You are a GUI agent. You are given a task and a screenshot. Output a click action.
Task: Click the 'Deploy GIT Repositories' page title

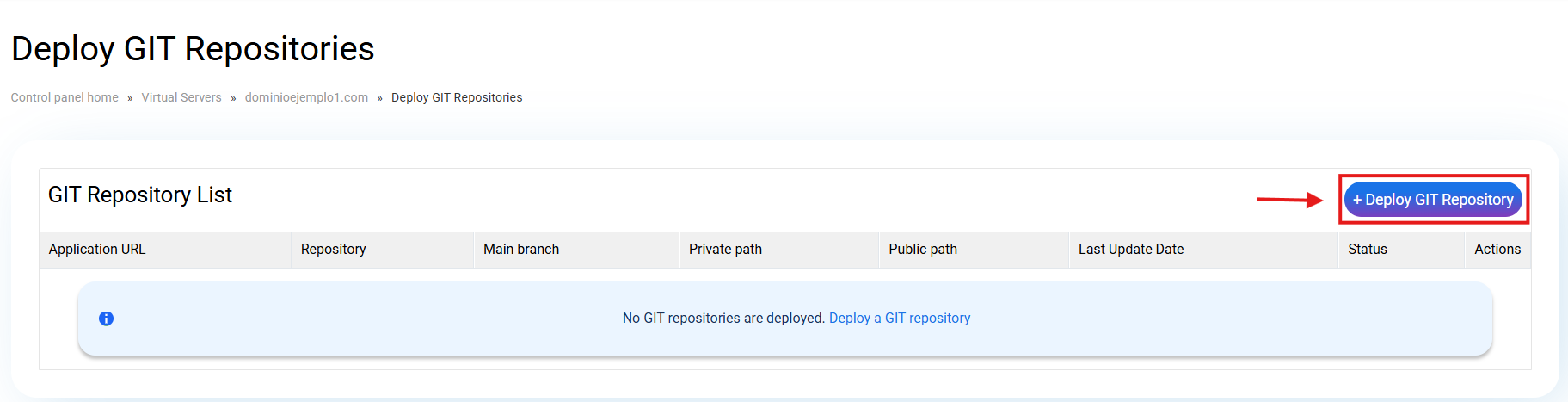coord(193,49)
